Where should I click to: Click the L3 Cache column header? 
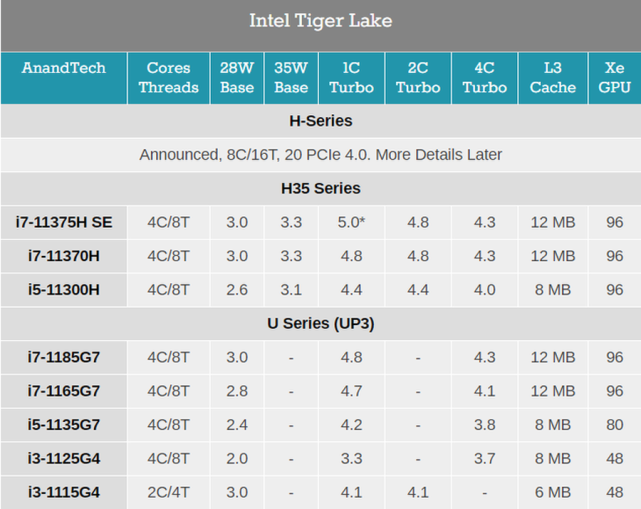[x=553, y=77]
